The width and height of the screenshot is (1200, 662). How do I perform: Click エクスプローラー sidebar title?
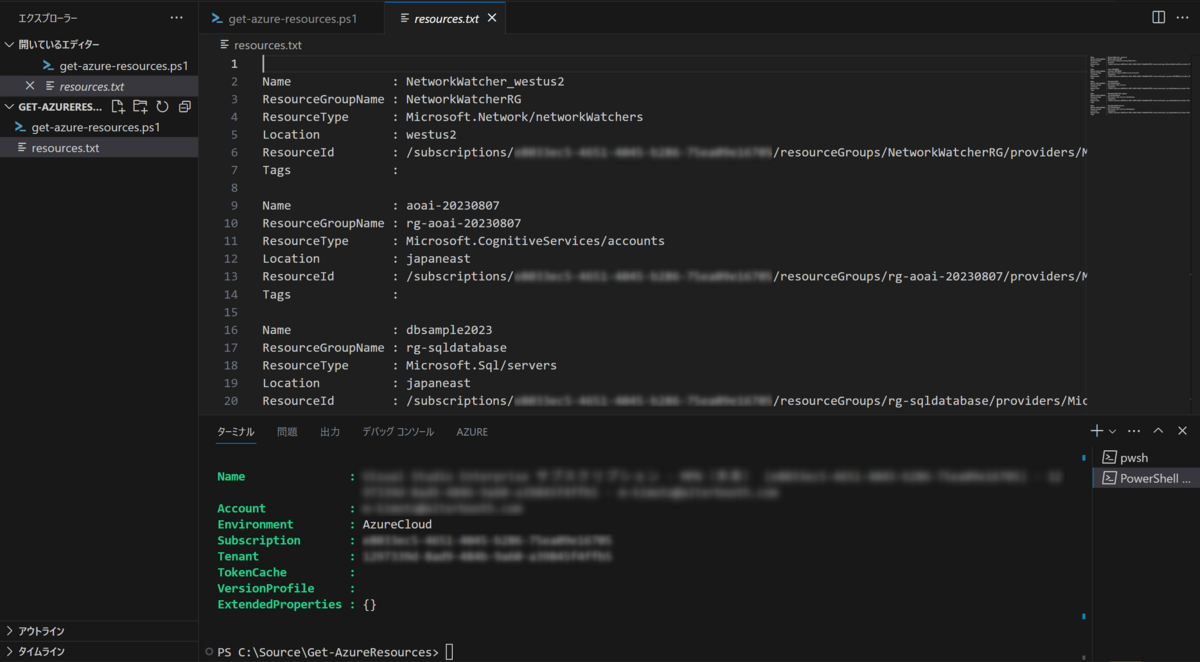[x=48, y=18]
